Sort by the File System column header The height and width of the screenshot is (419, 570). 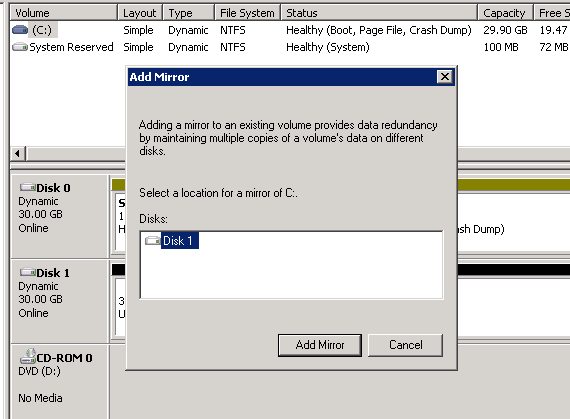click(248, 13)
